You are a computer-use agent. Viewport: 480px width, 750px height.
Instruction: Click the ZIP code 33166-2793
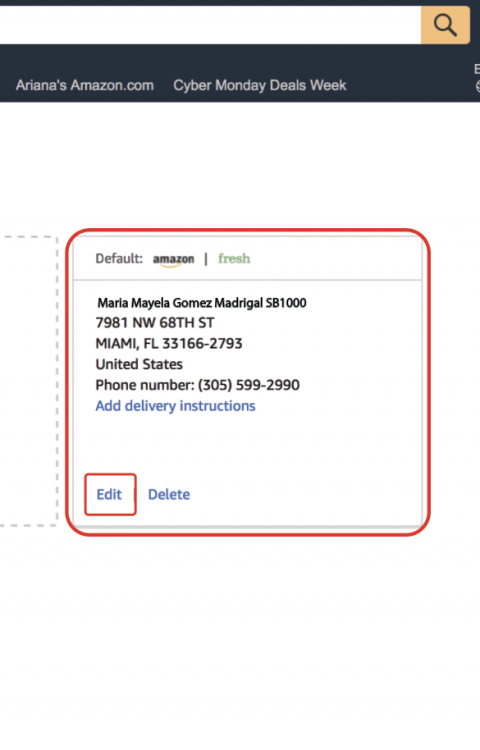(202, 343)
